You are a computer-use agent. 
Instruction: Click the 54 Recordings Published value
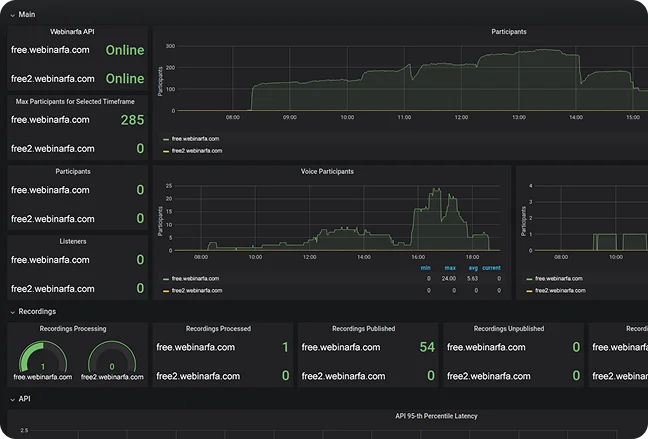[427, 347]
